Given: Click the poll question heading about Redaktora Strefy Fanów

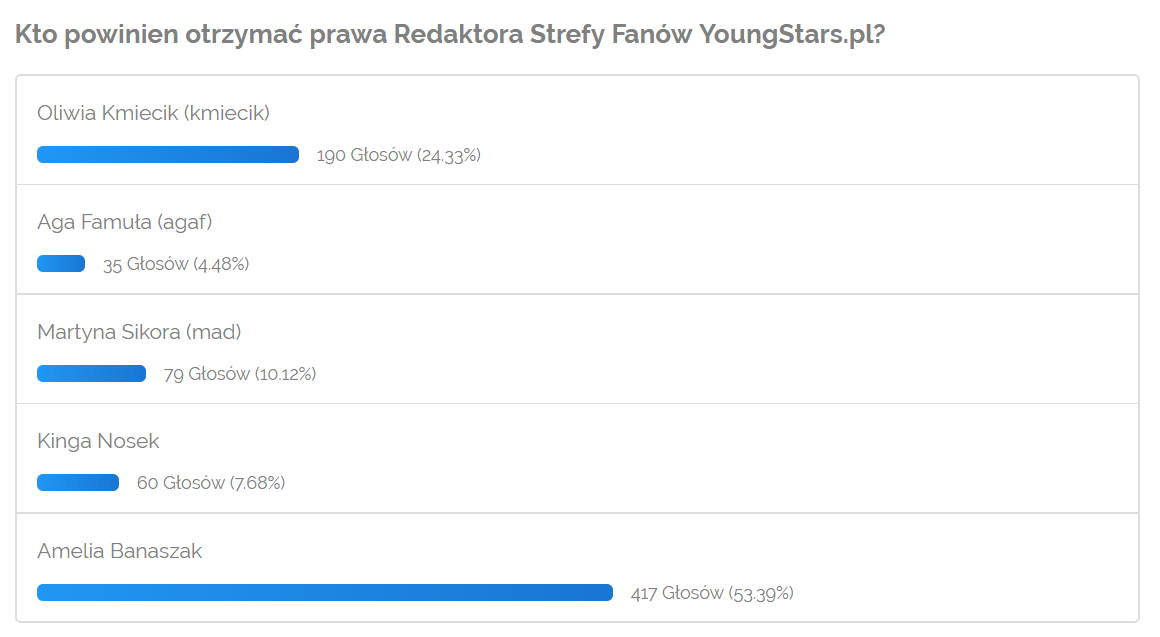Looking at the screenshot, I should click(x=450, y=34).
